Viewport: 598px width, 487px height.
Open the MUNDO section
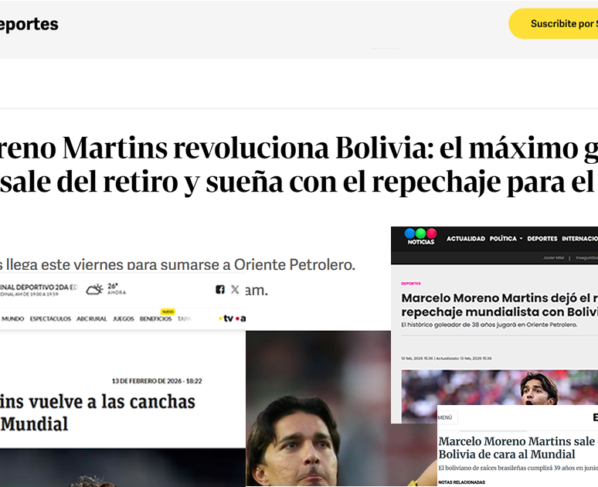13,319
